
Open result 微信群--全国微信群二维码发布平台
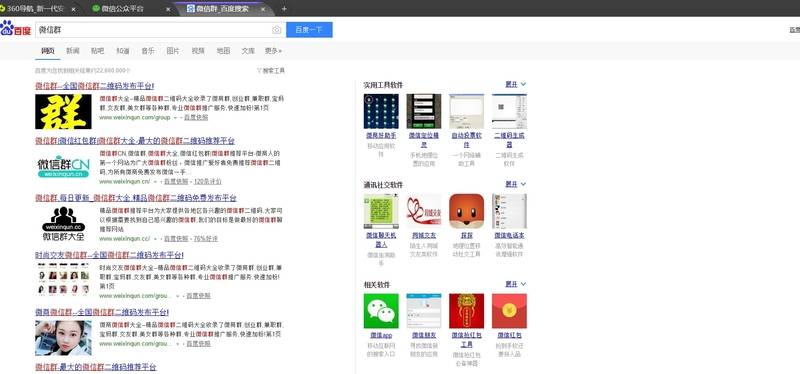(x=94, y=86)
